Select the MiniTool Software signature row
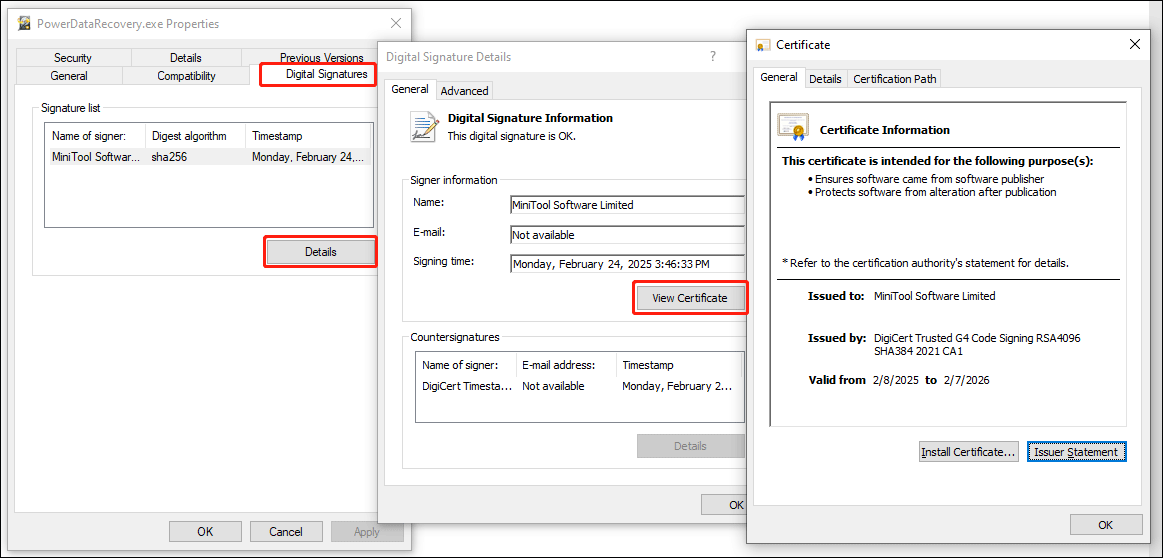Image resolution: width=1163 pixels, height=558 pixels. 208,157
